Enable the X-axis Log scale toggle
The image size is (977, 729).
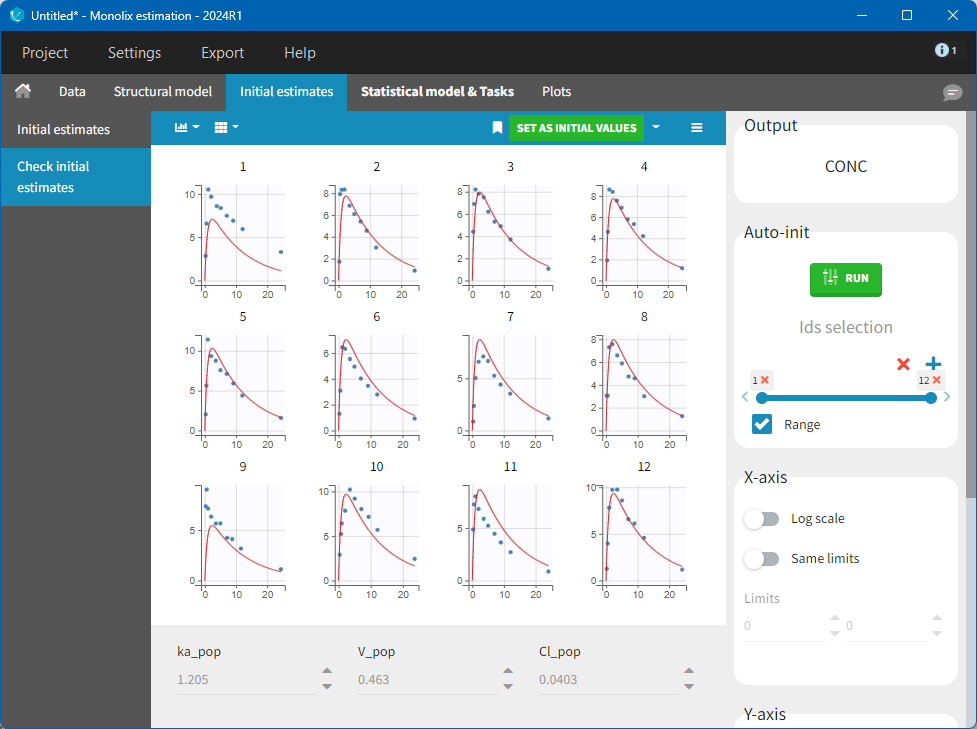tap(762, 519)
